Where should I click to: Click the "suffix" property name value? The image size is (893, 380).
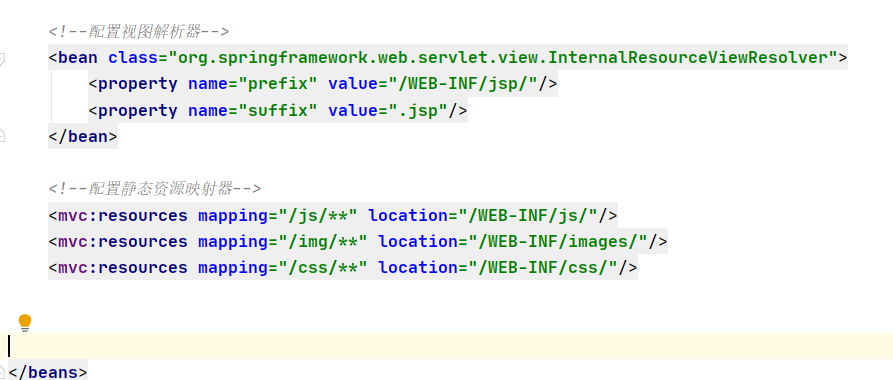(x=278, y=110)
